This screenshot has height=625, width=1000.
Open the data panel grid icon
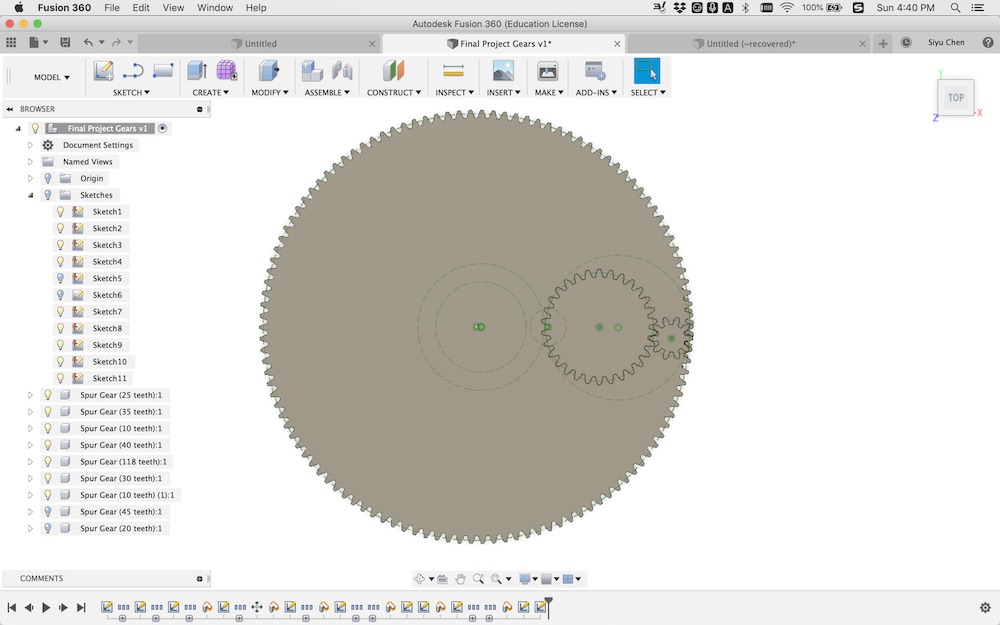[x=11, y=43]
